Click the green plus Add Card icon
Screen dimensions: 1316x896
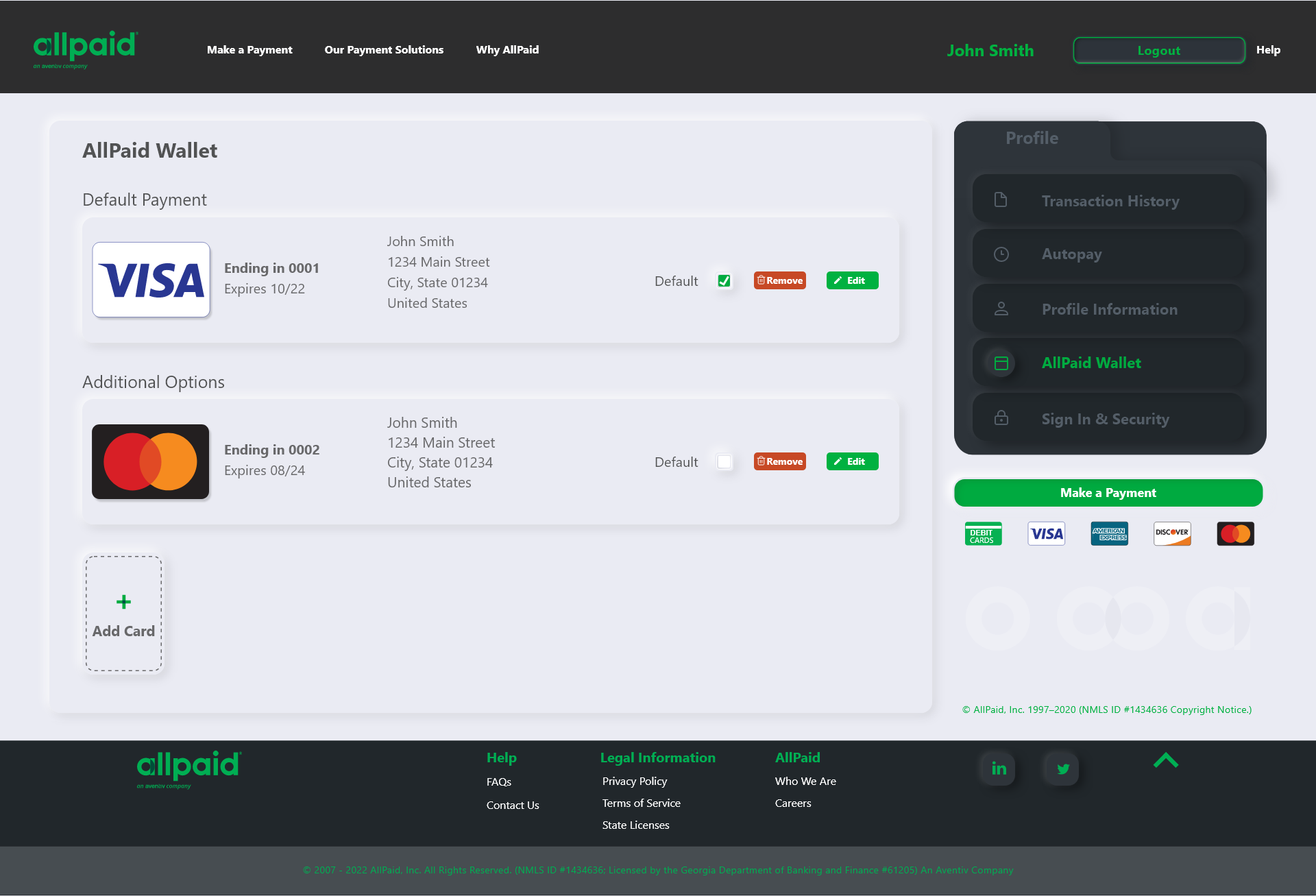pos(123,602)
